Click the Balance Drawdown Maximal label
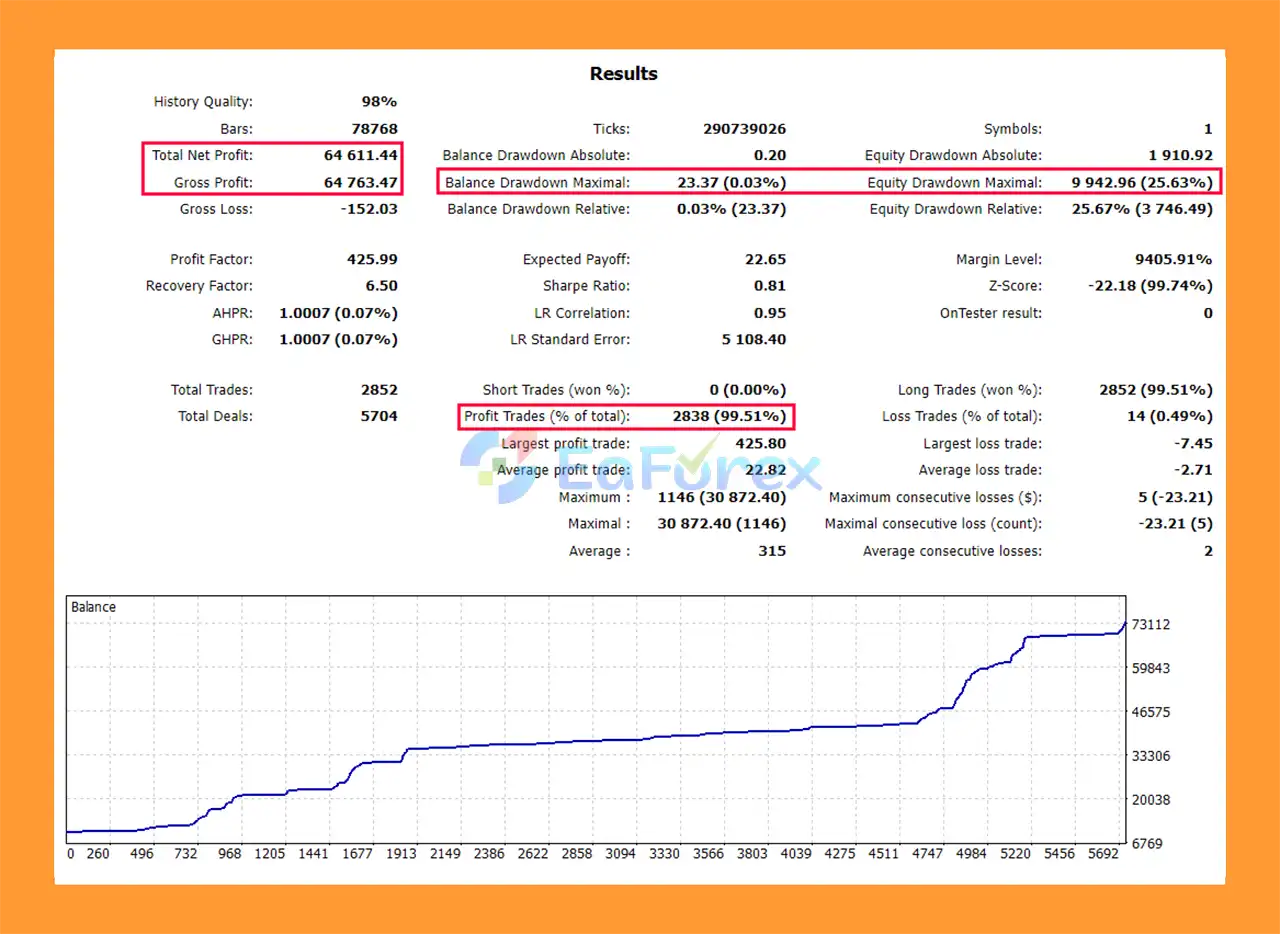 [x=537, y=183]
